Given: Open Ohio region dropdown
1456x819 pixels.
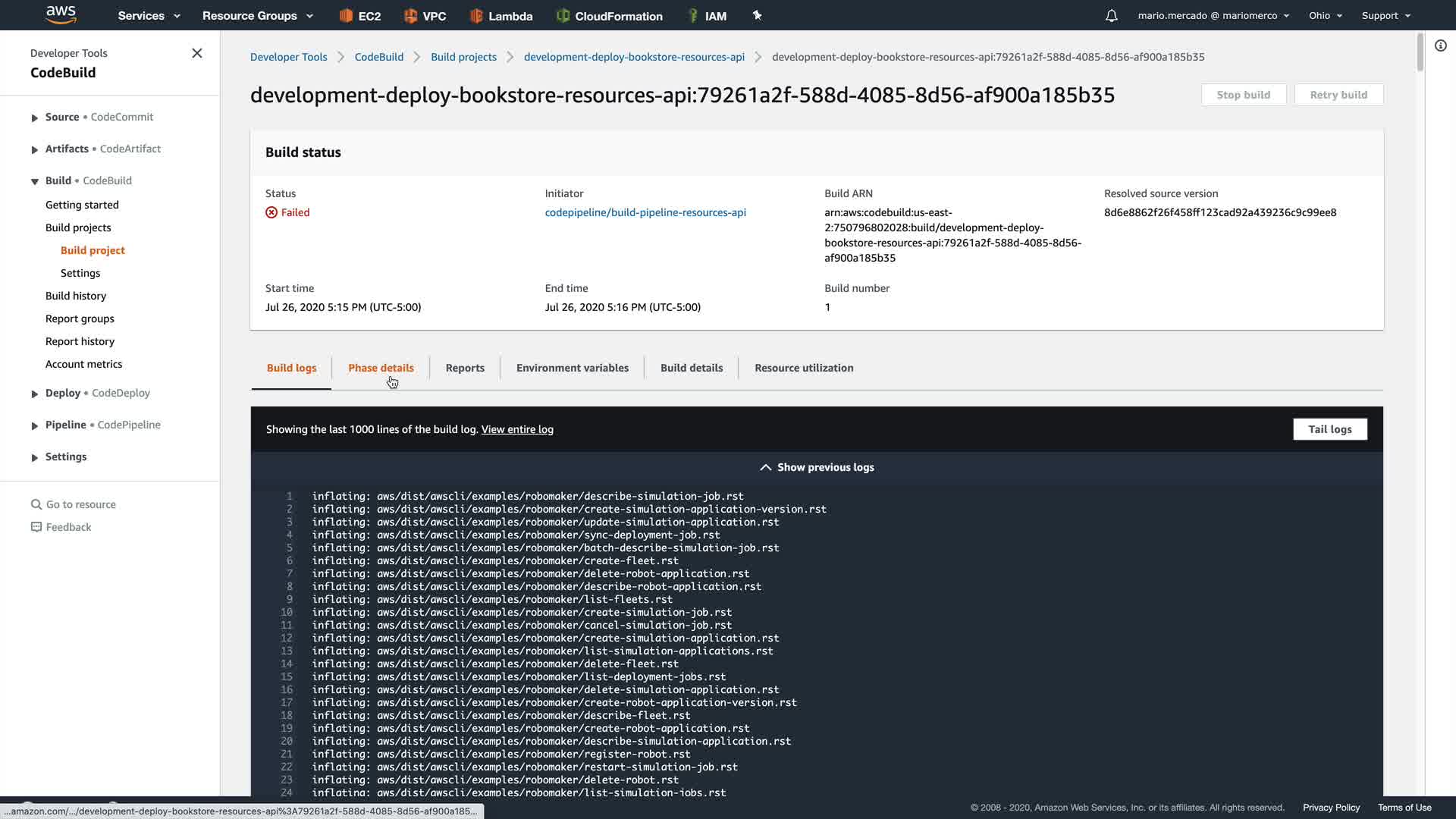Looking at the screenshot, I should [x=1325, y=16].
